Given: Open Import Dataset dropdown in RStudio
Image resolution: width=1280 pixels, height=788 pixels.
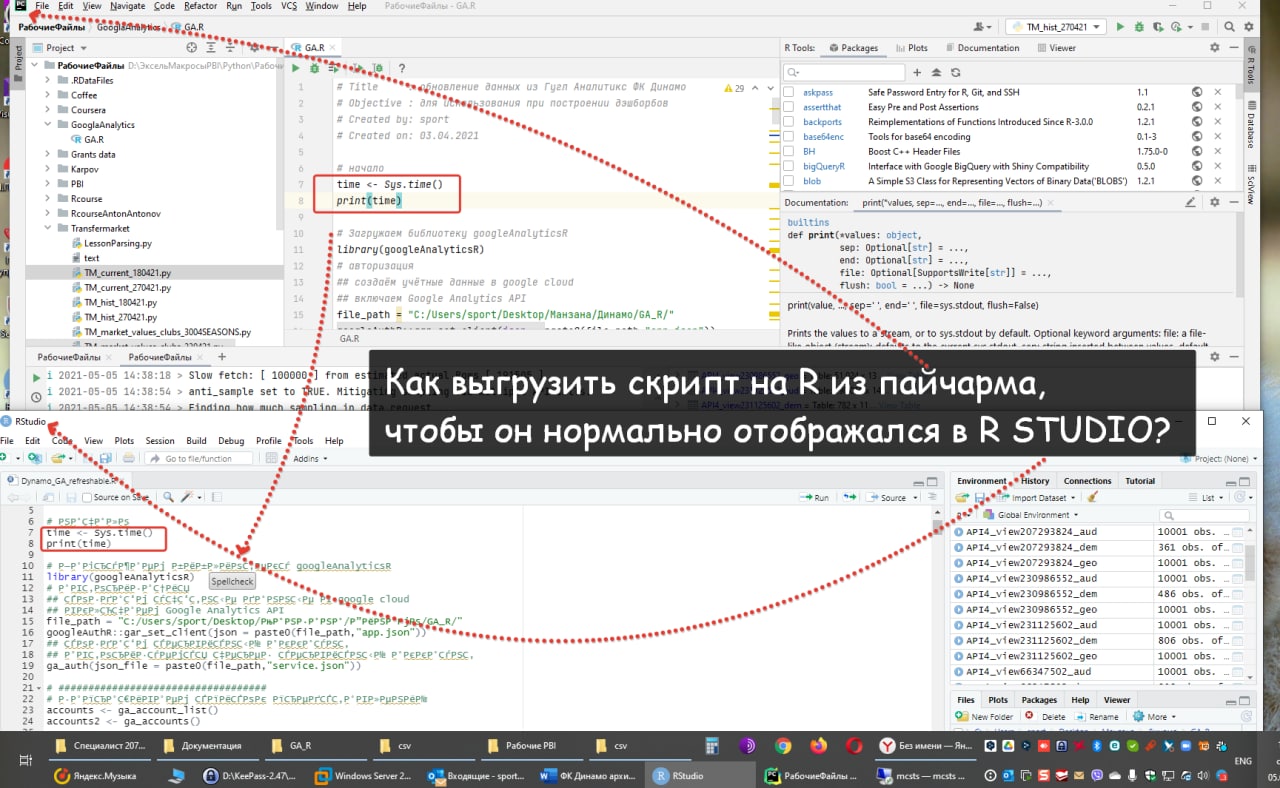Looking at the screenshot, I should [1037, 497].
